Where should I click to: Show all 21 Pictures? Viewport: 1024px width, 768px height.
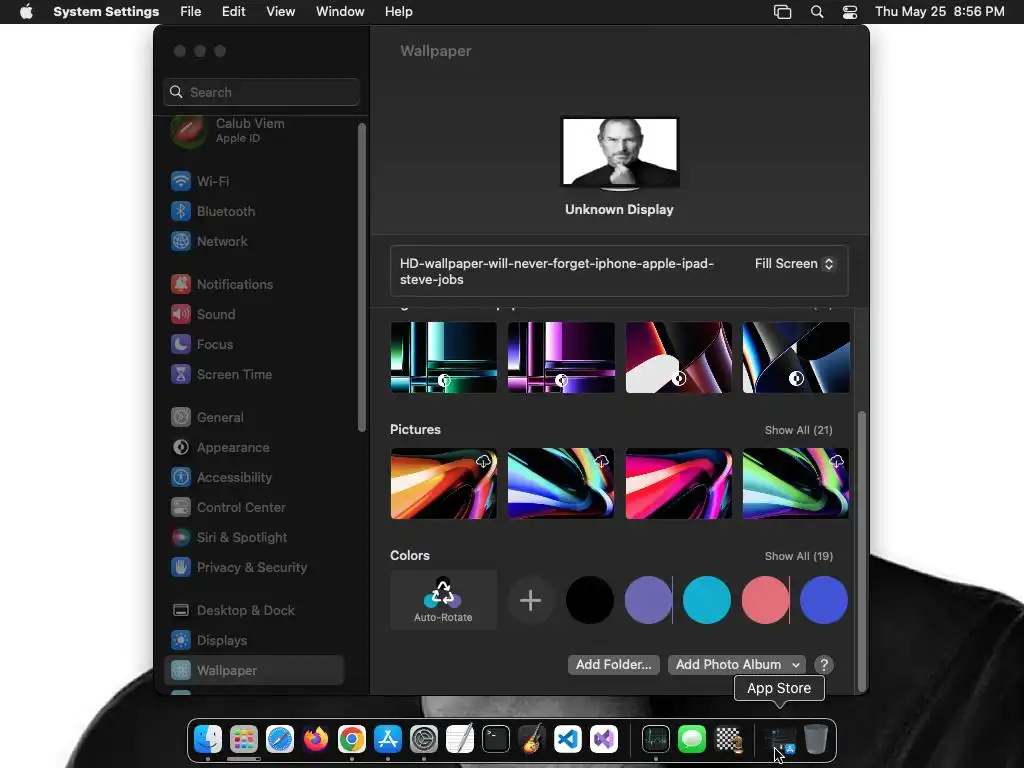click(798, 430)
